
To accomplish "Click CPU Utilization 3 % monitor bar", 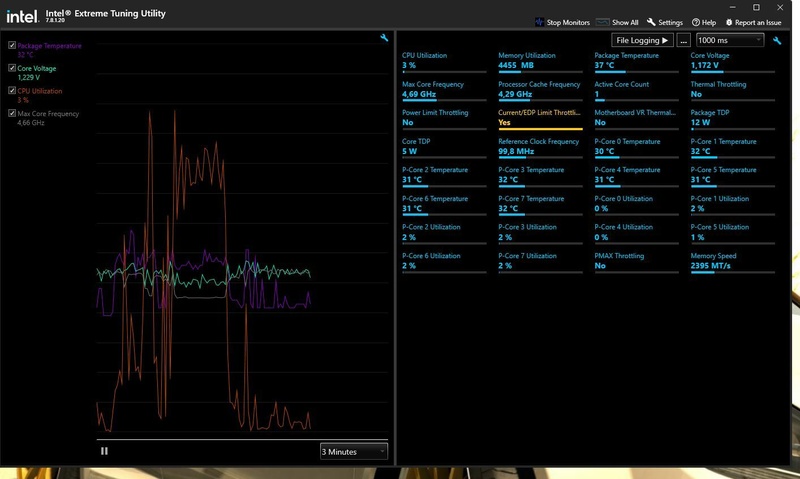I will pyautogui.click(x=444, y=72).
